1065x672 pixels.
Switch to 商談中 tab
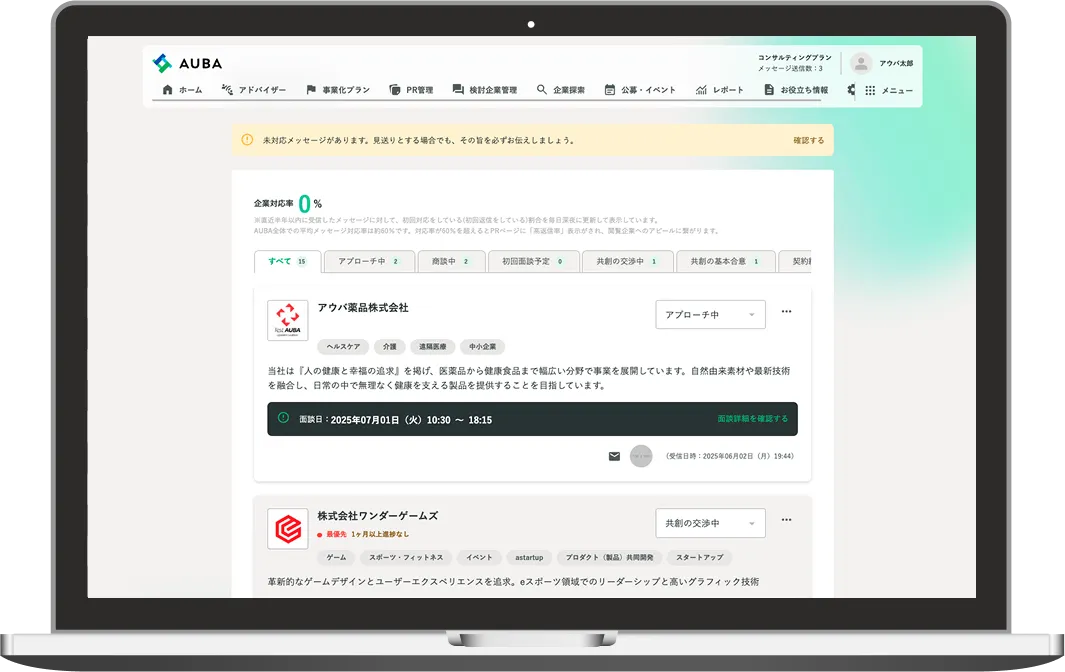point(451,262)
